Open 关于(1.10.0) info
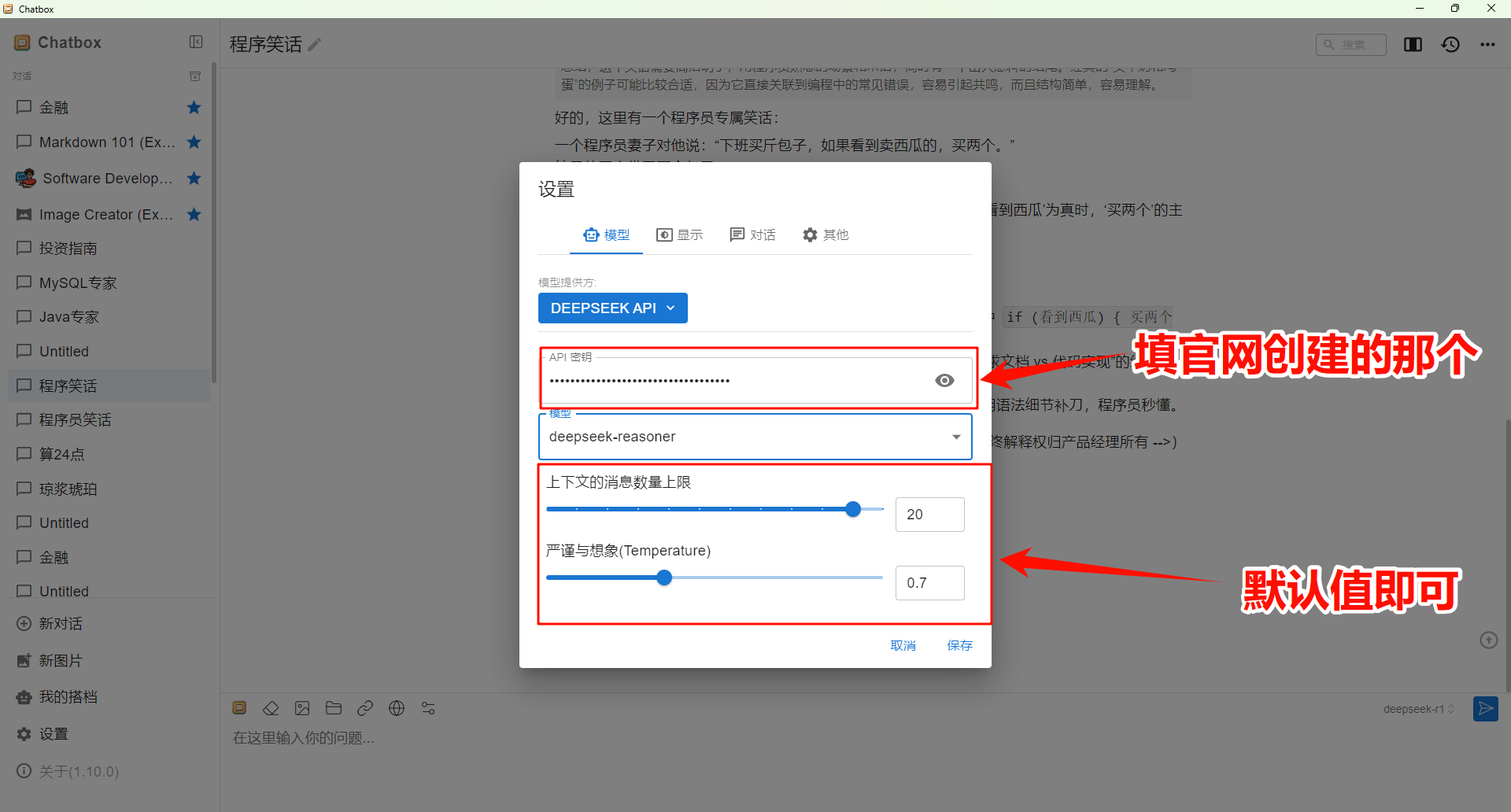Viewport: 1511px width, 812px height. click(109, 772)
